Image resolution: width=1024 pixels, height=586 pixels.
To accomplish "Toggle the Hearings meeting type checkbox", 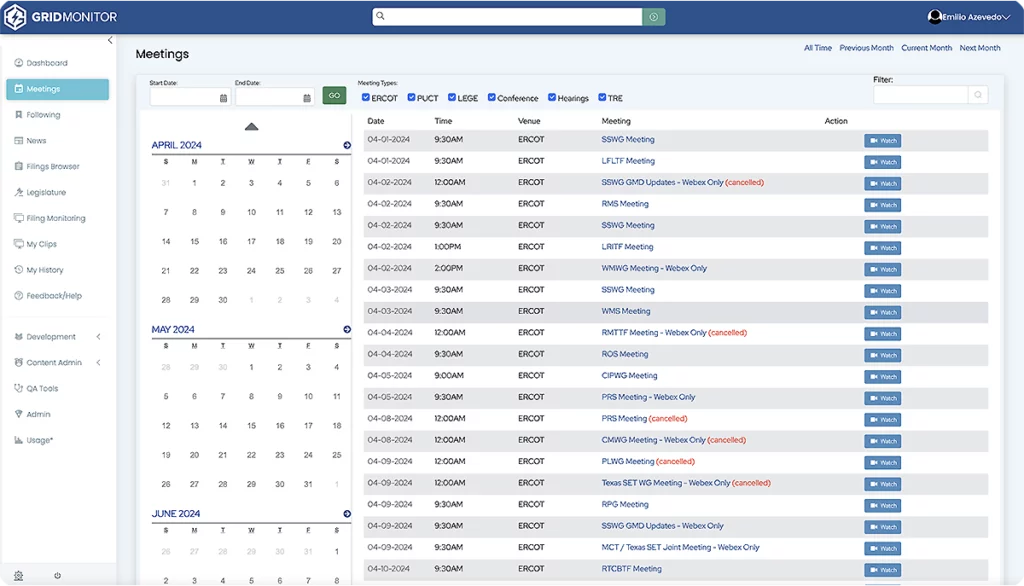I will (552, 97).
